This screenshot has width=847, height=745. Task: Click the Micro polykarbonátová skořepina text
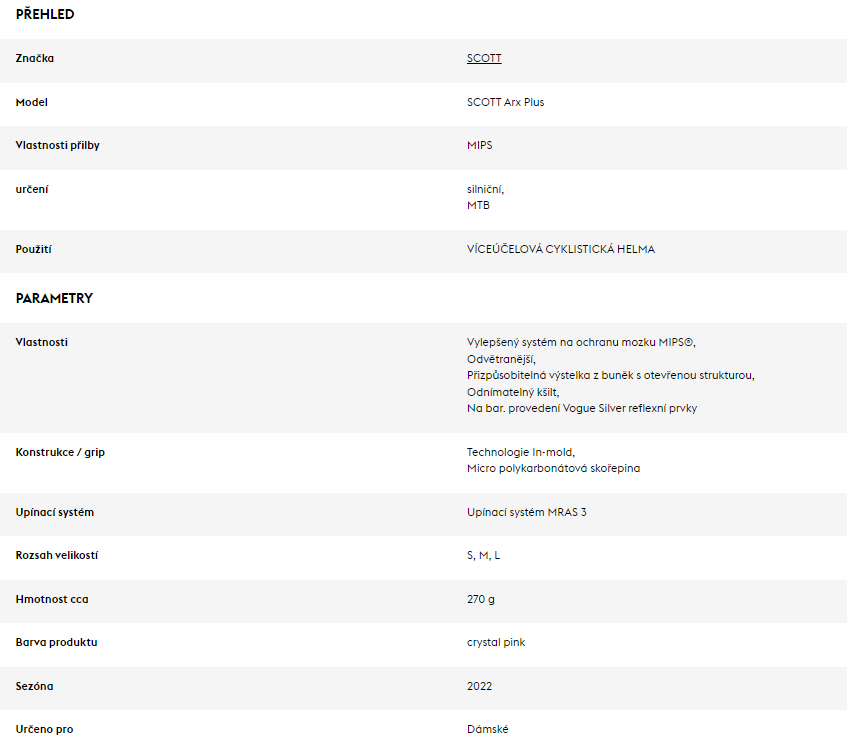tap(553, 468)
